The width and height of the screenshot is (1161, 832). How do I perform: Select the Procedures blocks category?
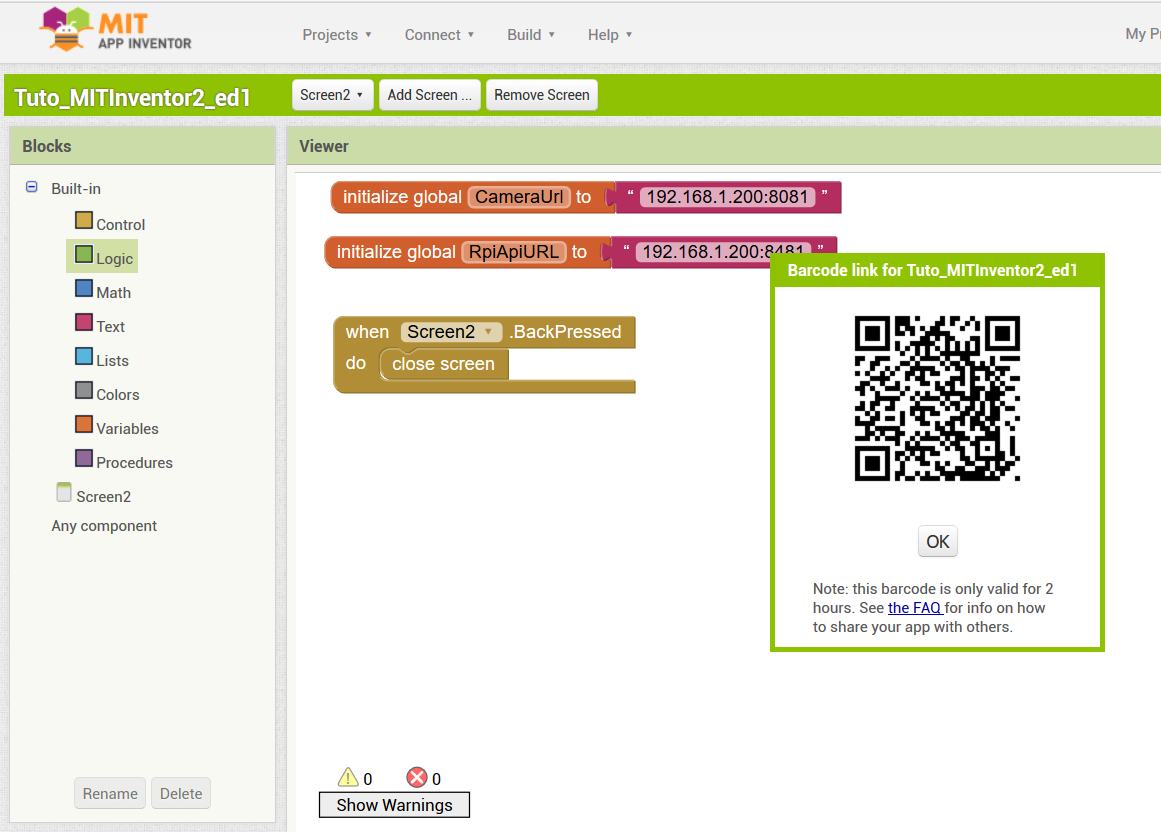[x=124, y=462]
